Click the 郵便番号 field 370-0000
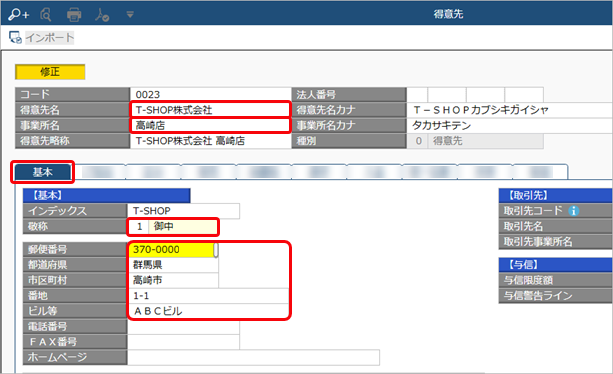The image size is (613, 374). coord(171,249)
